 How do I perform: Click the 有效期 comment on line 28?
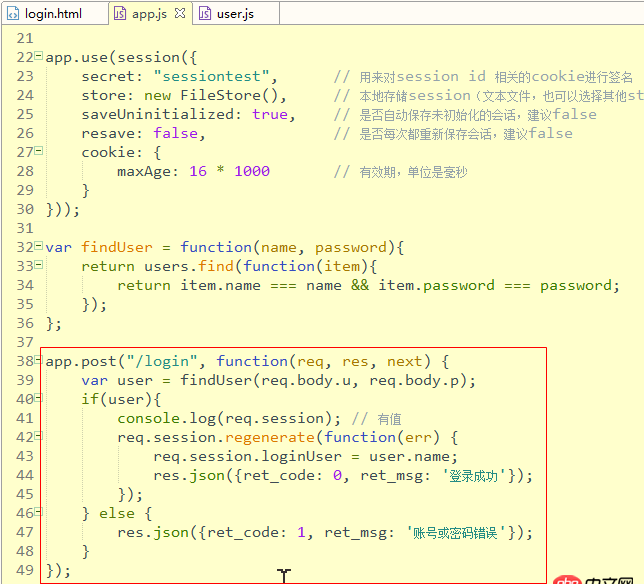click(400, 172)
